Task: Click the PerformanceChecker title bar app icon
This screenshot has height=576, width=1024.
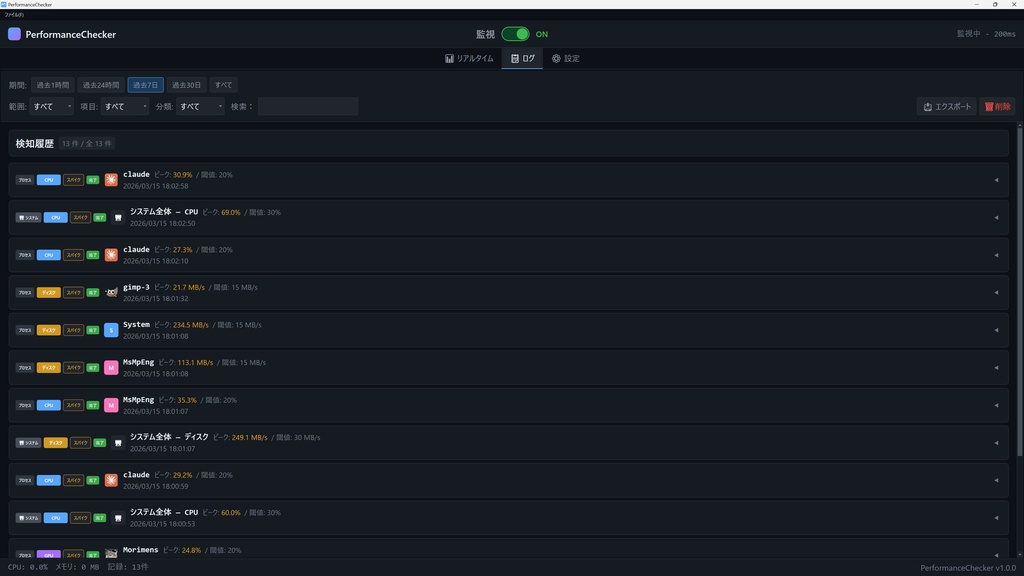Action: [4, 4]
